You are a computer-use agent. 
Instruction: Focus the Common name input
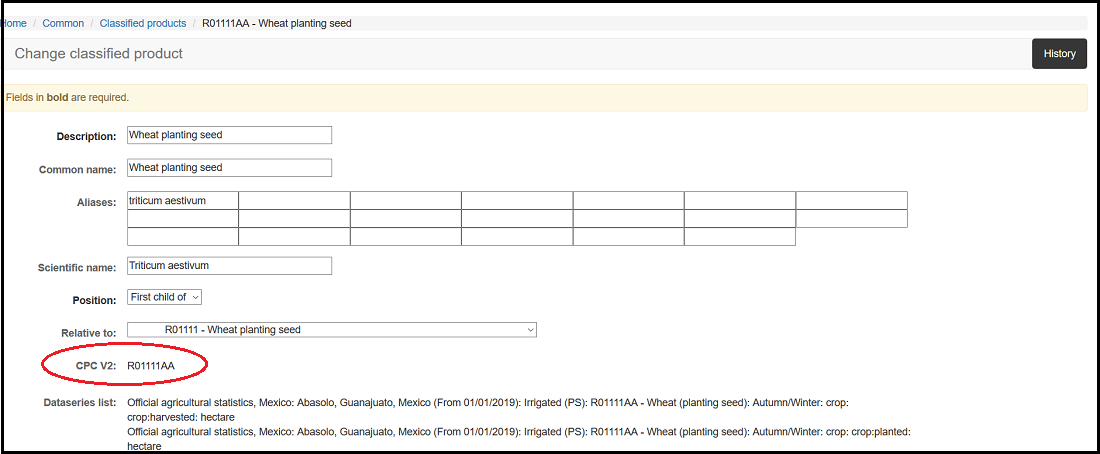tap(229, 168)
